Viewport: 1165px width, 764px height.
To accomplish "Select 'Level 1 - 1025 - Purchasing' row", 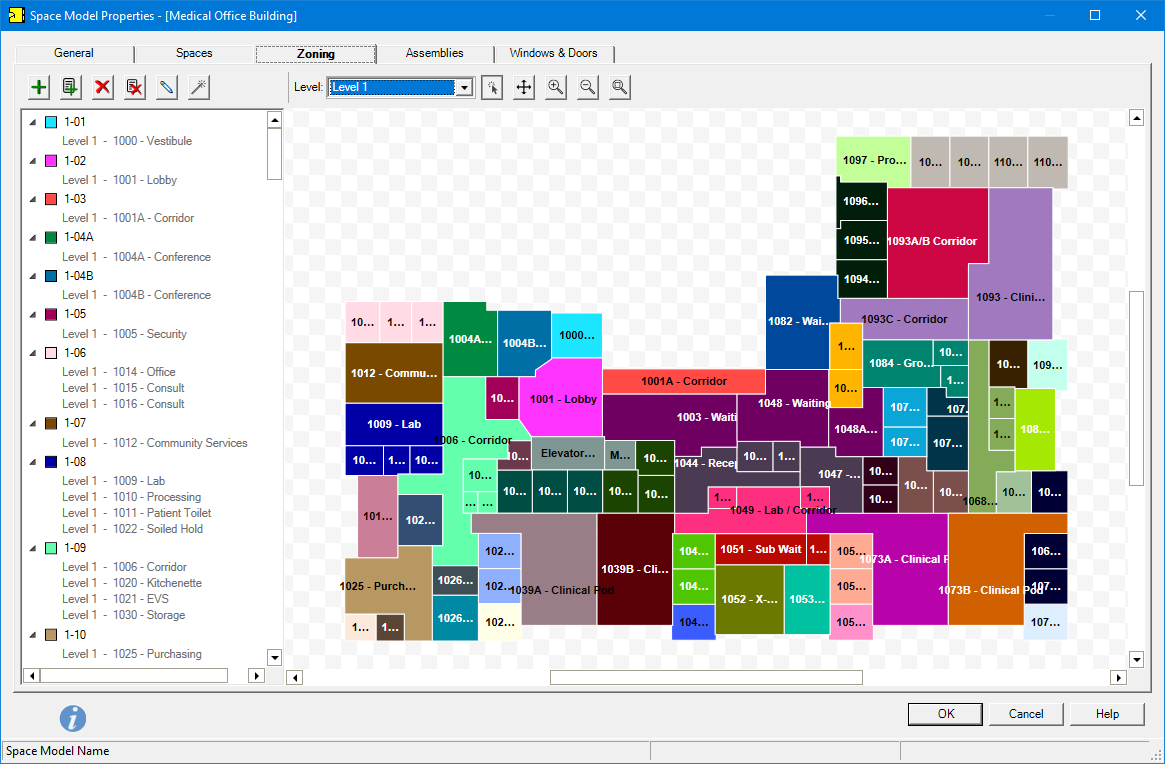I will pyautogui.click(x=132, y=654).
